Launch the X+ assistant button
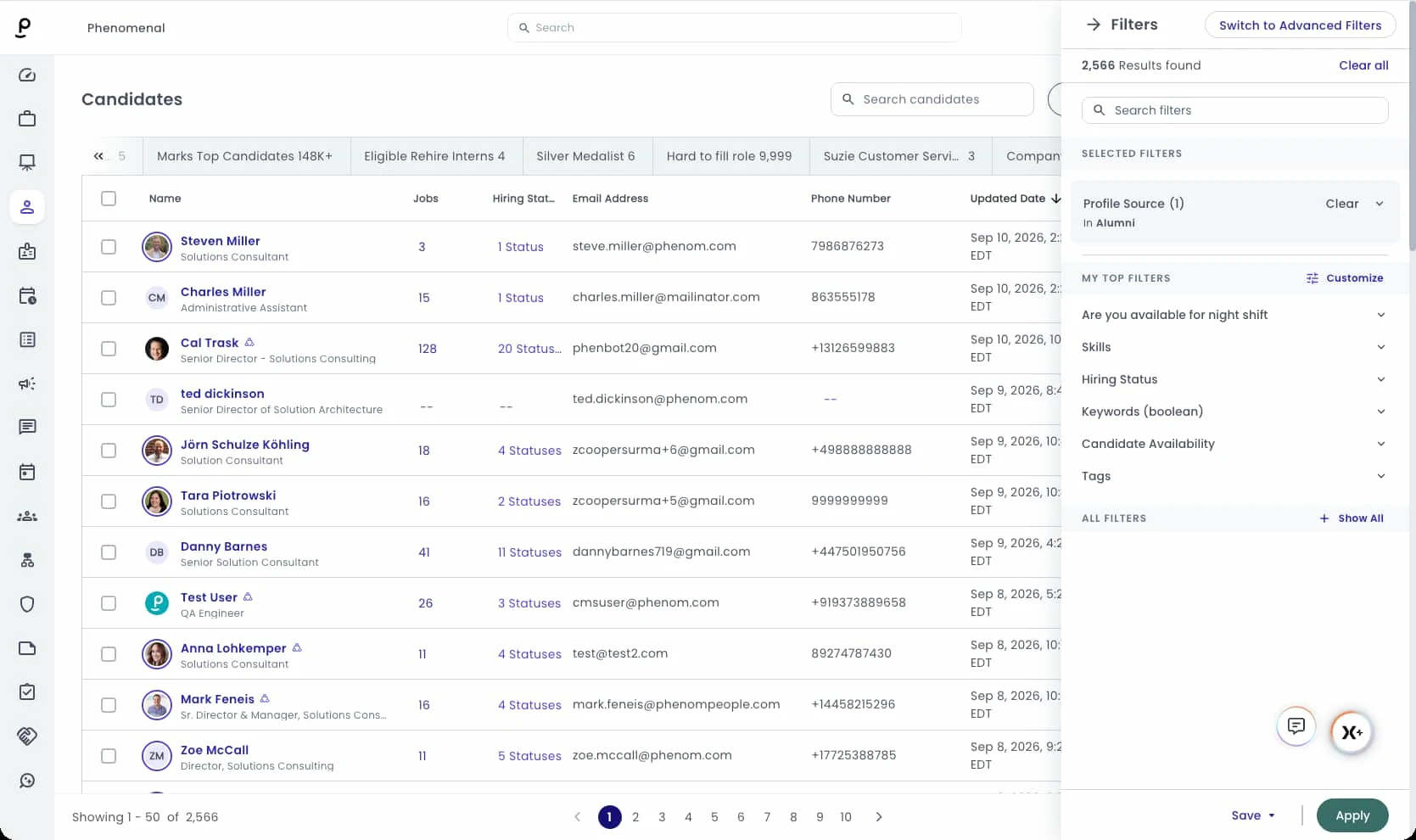1416x840 pixels. click(x=1352, y=732)
